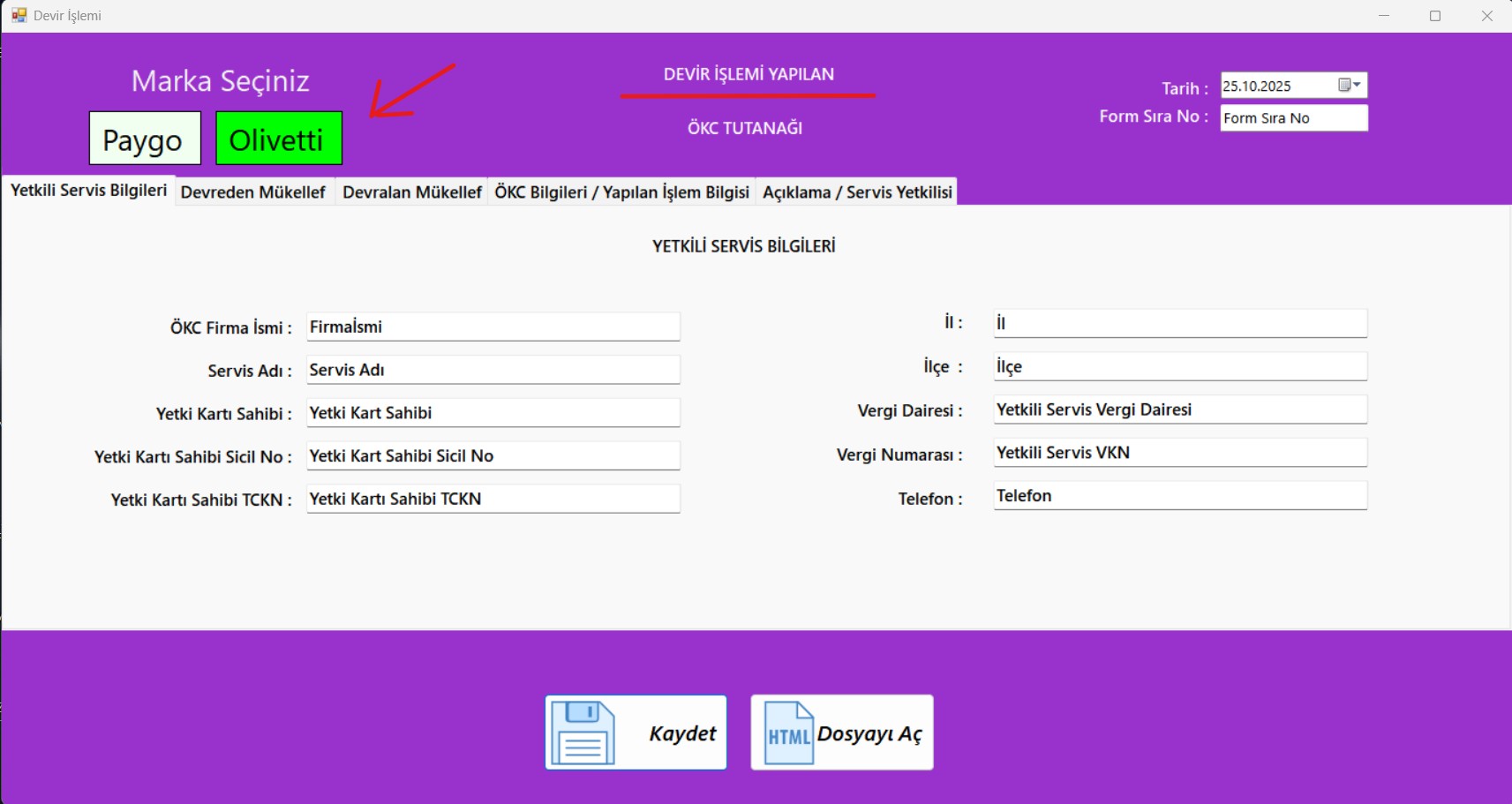The width and height of the screenshot is (1512, 804).
Task: Maximize the Devir İşlemi window
Action: 1435,16
